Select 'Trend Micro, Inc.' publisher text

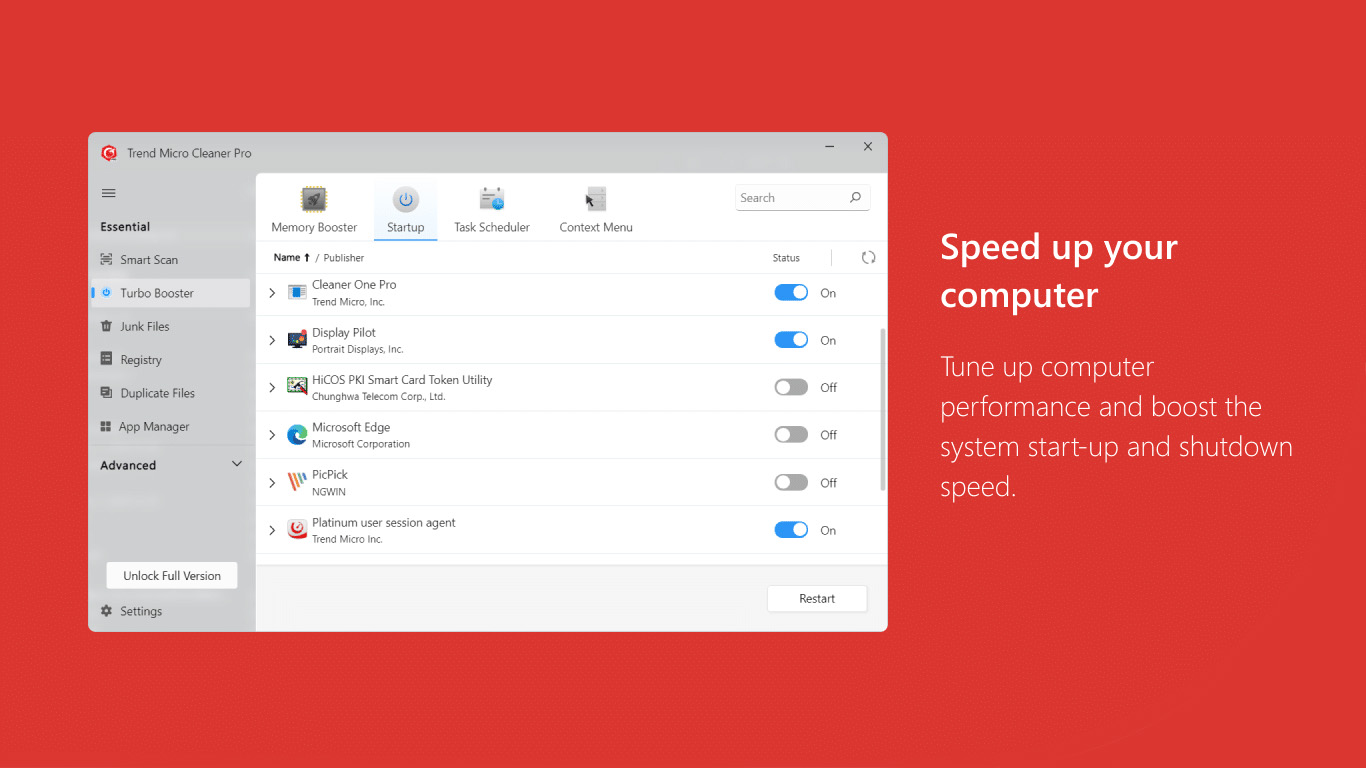[348, 302]
